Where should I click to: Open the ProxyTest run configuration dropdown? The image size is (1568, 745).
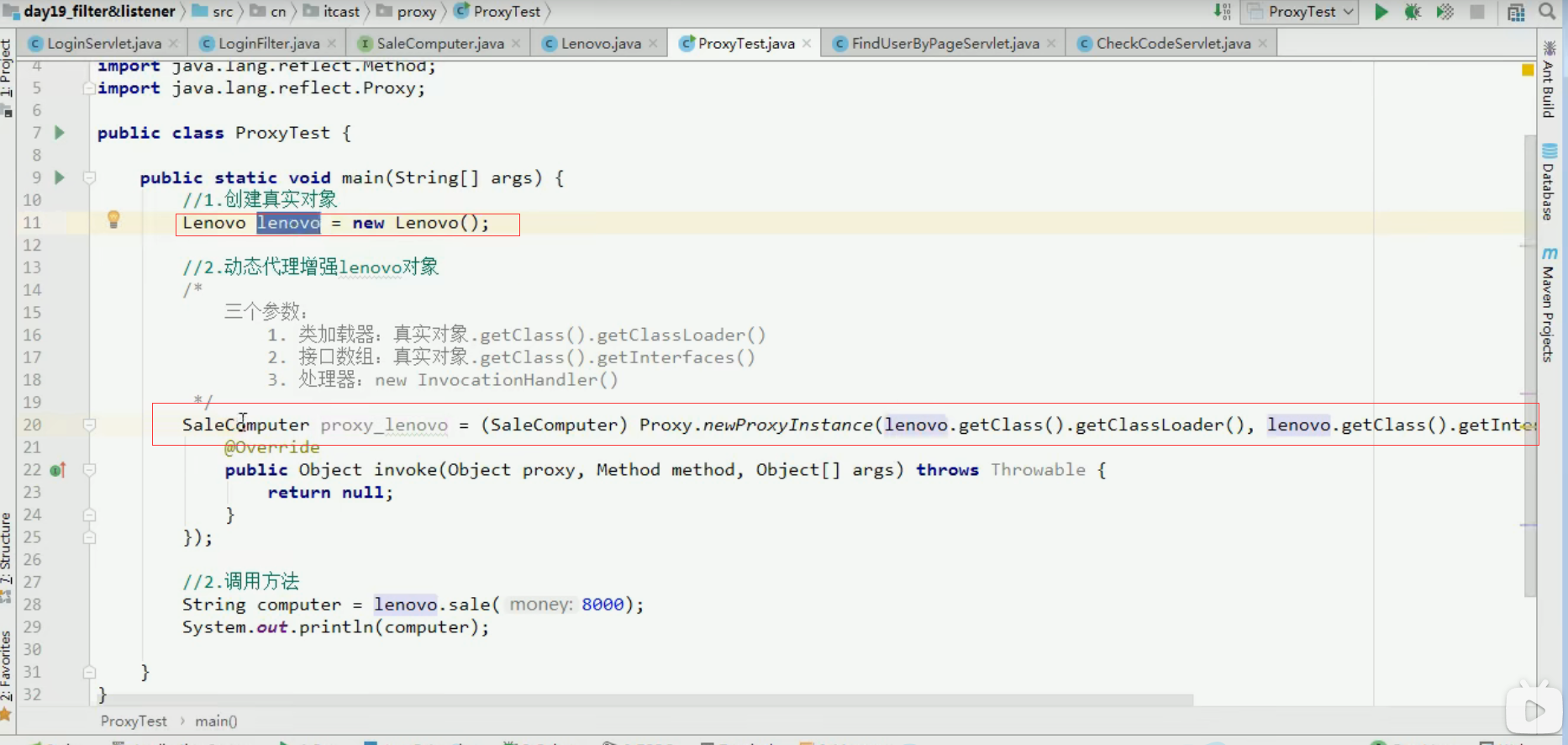point(1301,12)
